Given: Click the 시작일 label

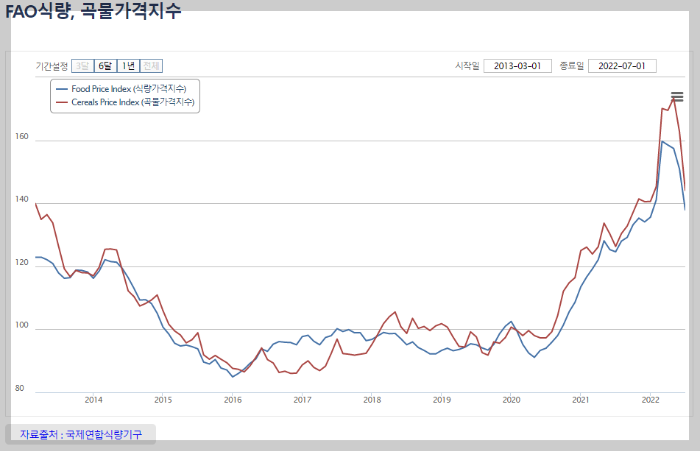Looking at the screenshot, I should 467,66.
